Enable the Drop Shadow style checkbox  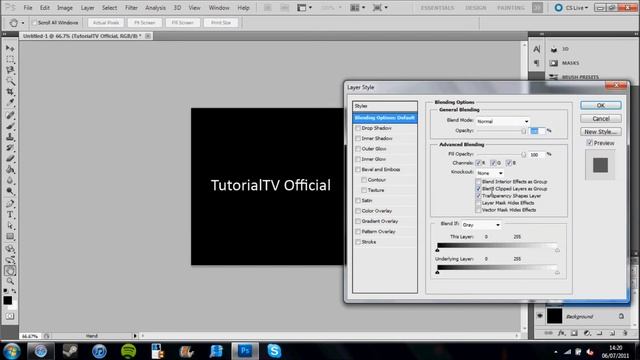[x=358, y=128]
